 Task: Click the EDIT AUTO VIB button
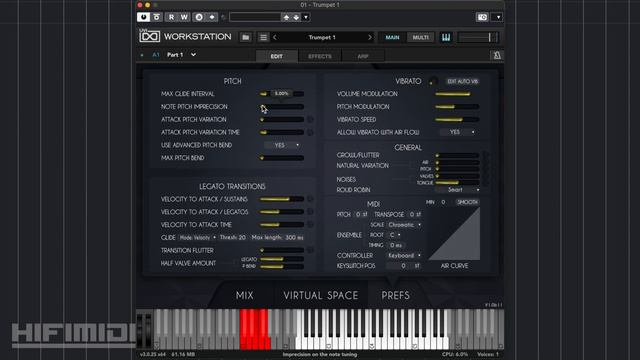point(462,81)
